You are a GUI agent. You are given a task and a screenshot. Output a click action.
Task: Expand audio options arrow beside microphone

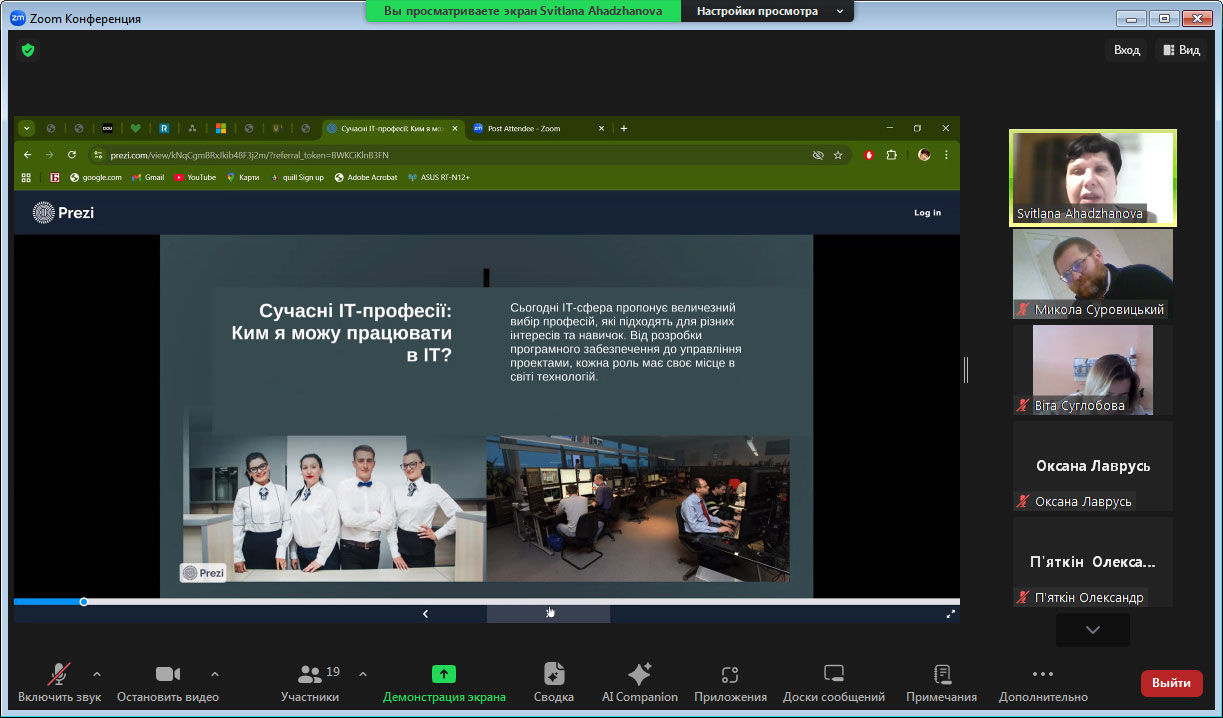click(97, 674)
